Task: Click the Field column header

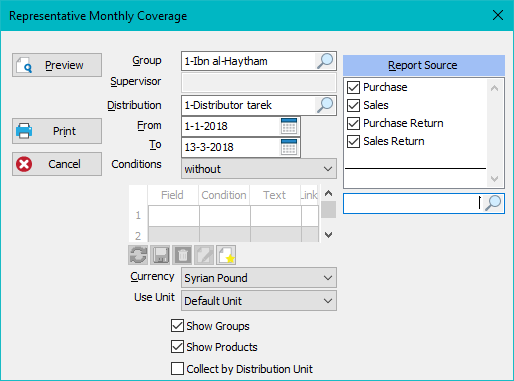Action: tap(173, 195)
